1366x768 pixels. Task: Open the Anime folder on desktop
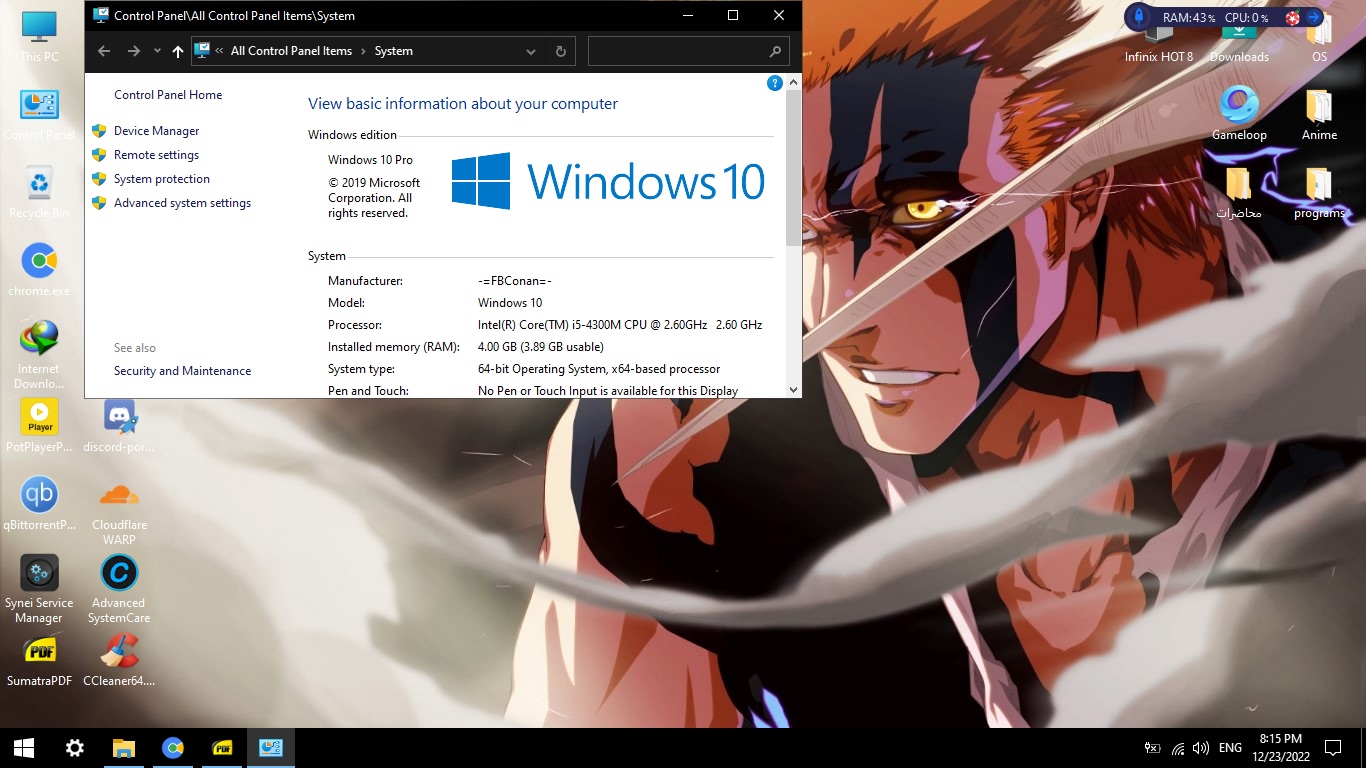[x=1319, y=113]
